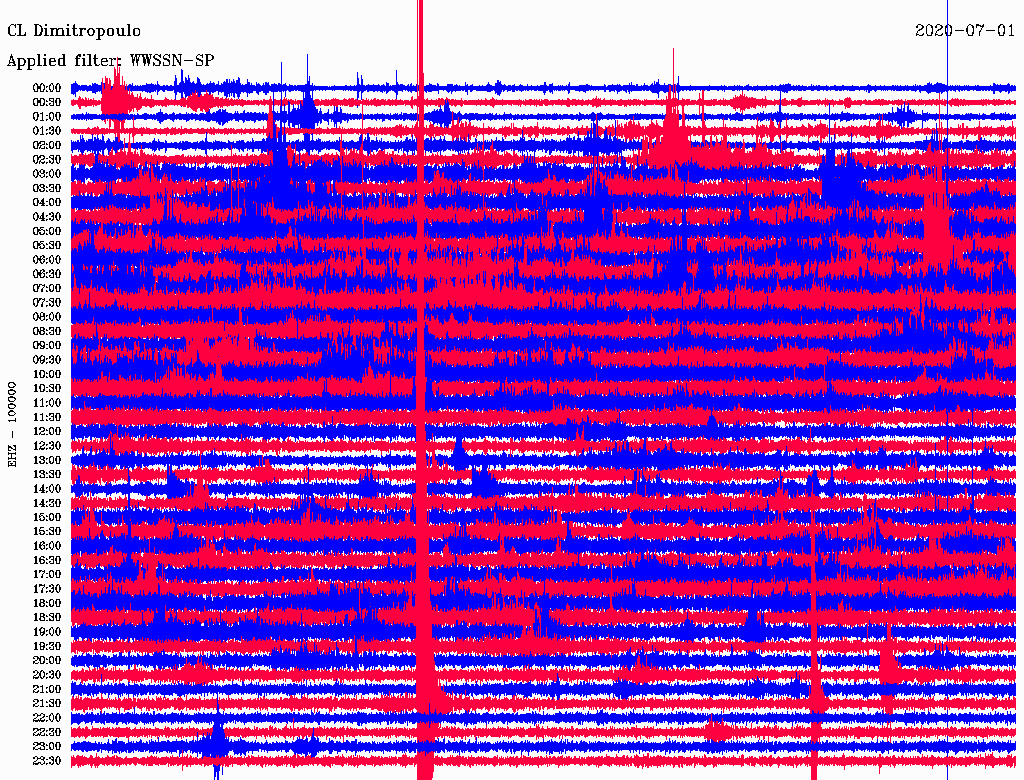The height and width of the screenshot is (780, 1024).
Task: Choose the 07:30 time row label
Action: tap(47, 303)
